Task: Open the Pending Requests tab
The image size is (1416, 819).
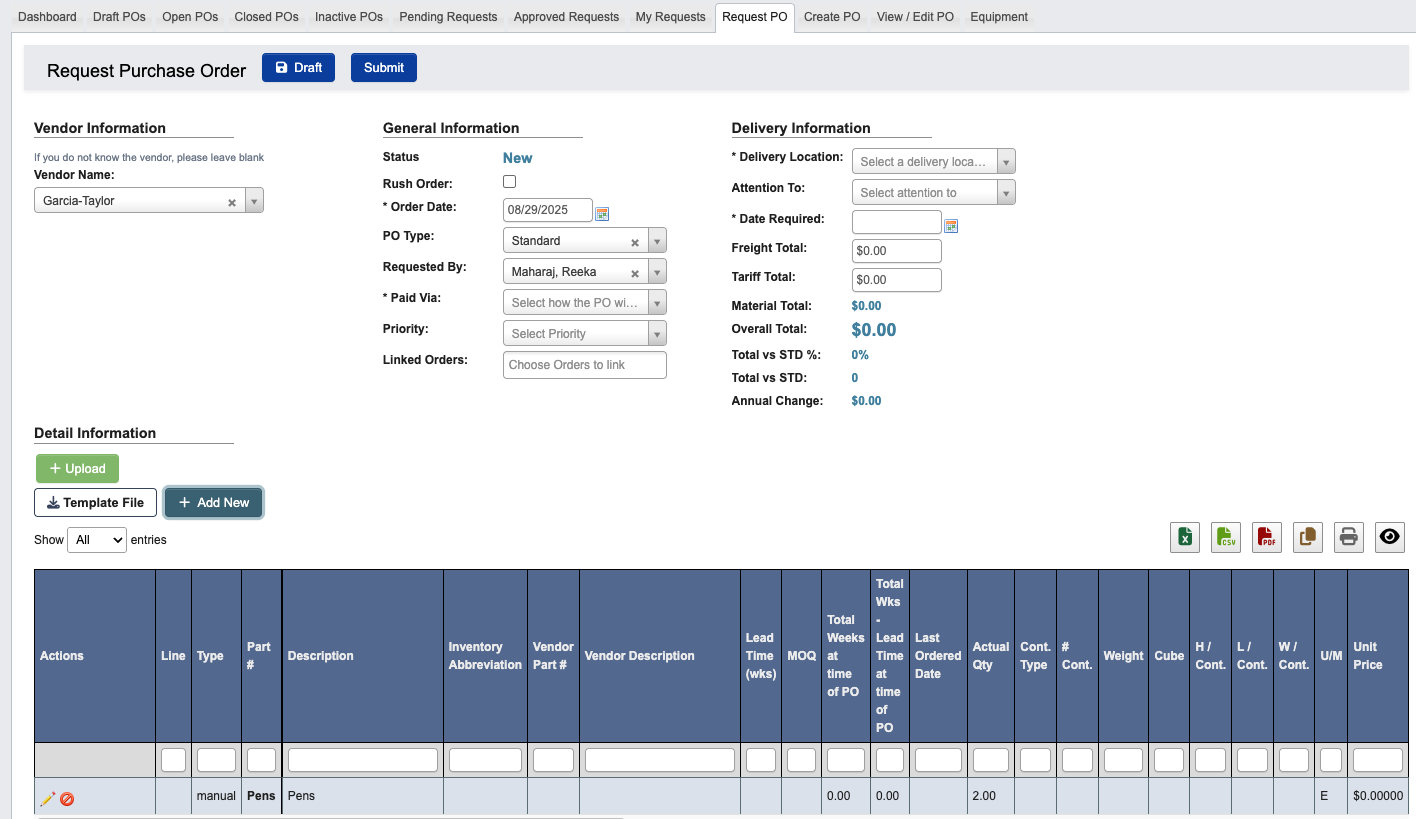Action: (x=448, y=17)
